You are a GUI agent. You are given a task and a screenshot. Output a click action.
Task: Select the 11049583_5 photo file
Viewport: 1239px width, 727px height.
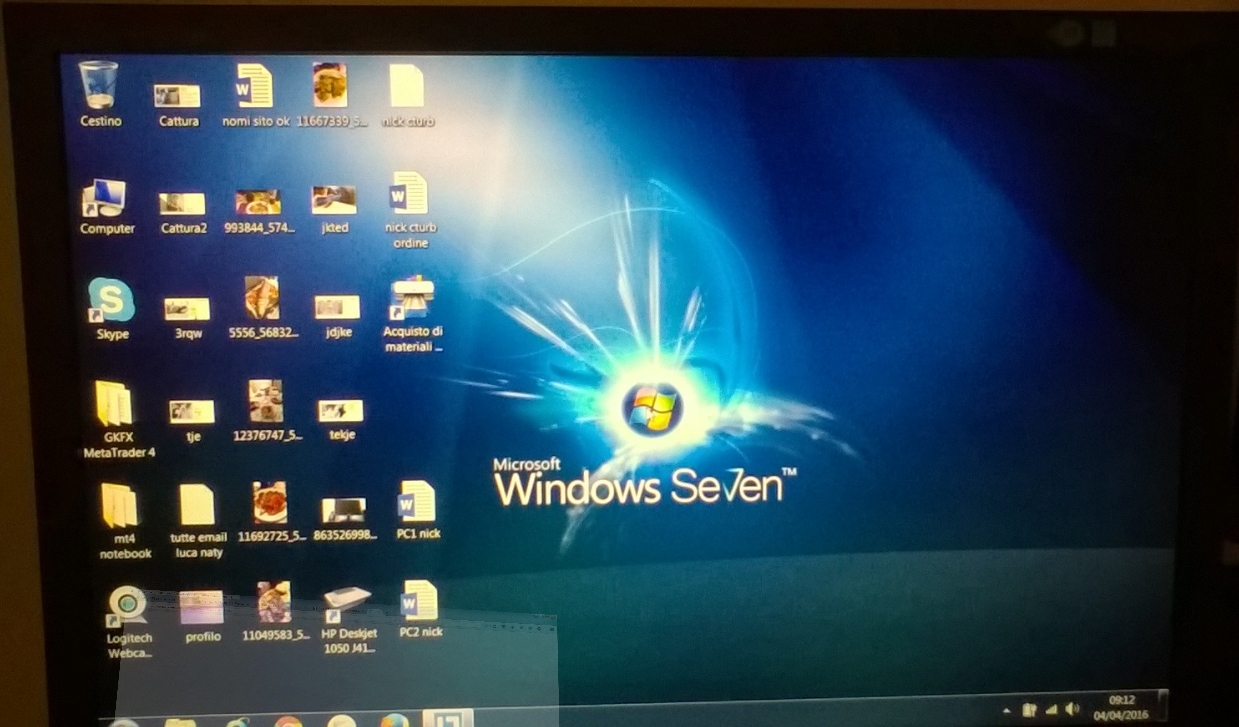point(275,603)
